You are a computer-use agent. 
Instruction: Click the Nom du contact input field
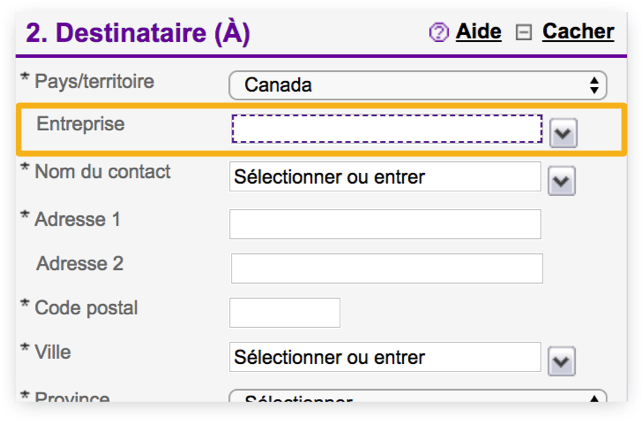coord(385,177)
